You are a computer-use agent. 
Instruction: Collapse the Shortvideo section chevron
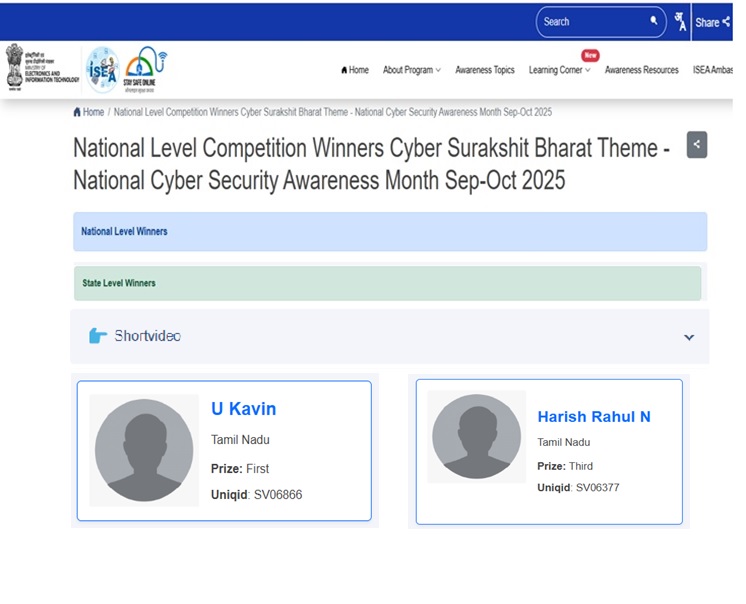[x=689, y=337]
